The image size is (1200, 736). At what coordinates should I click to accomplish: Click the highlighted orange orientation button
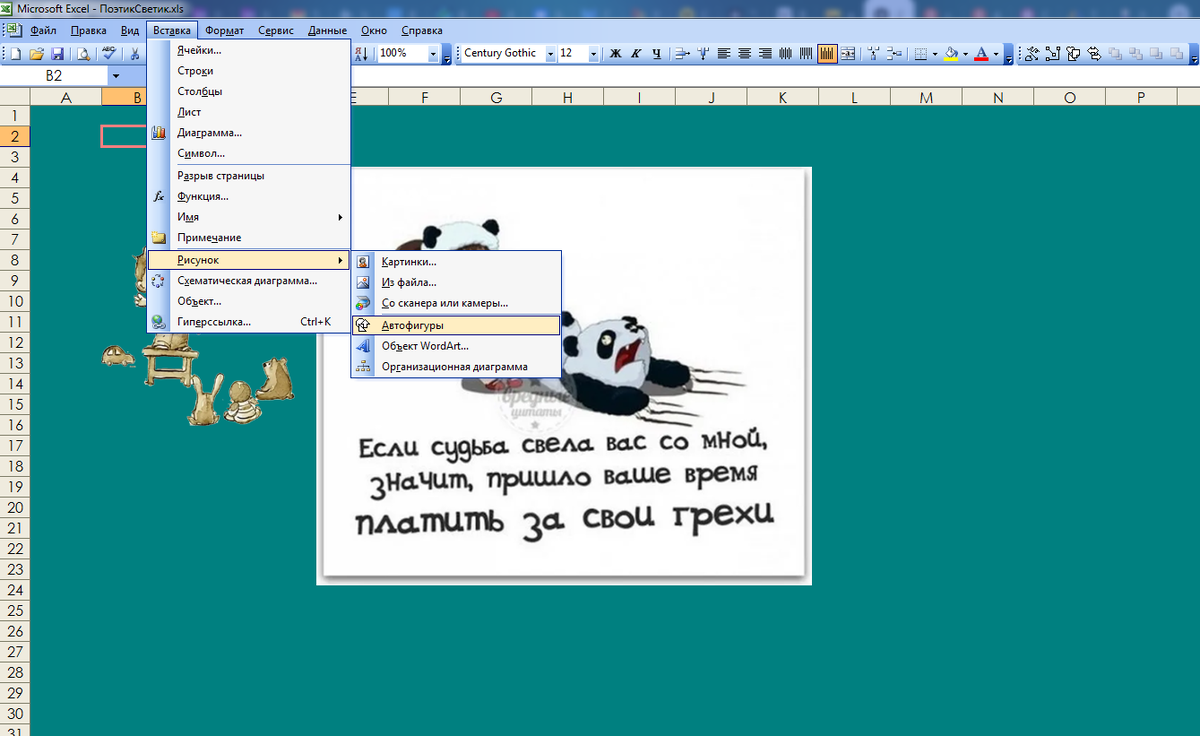[827, 53]
